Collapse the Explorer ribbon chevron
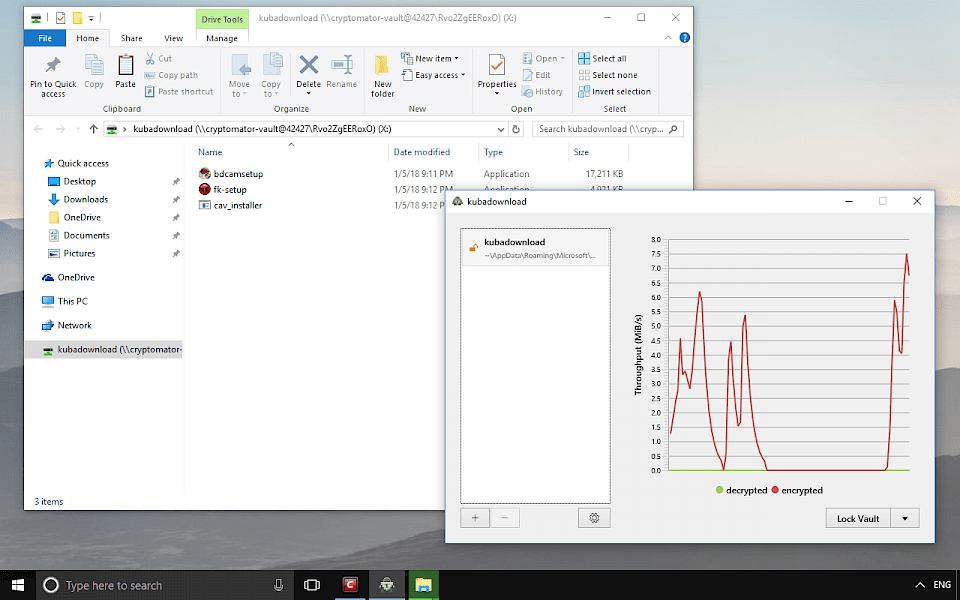Viewport: 960px width, 600px height. pyautogui.click(x=668, y=38)
